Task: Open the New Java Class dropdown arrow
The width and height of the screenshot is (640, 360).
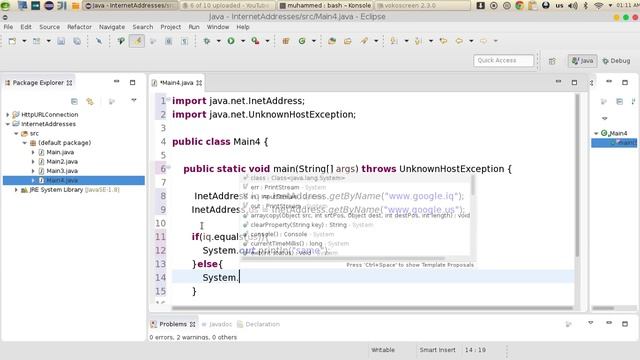Action: (313, 41)
